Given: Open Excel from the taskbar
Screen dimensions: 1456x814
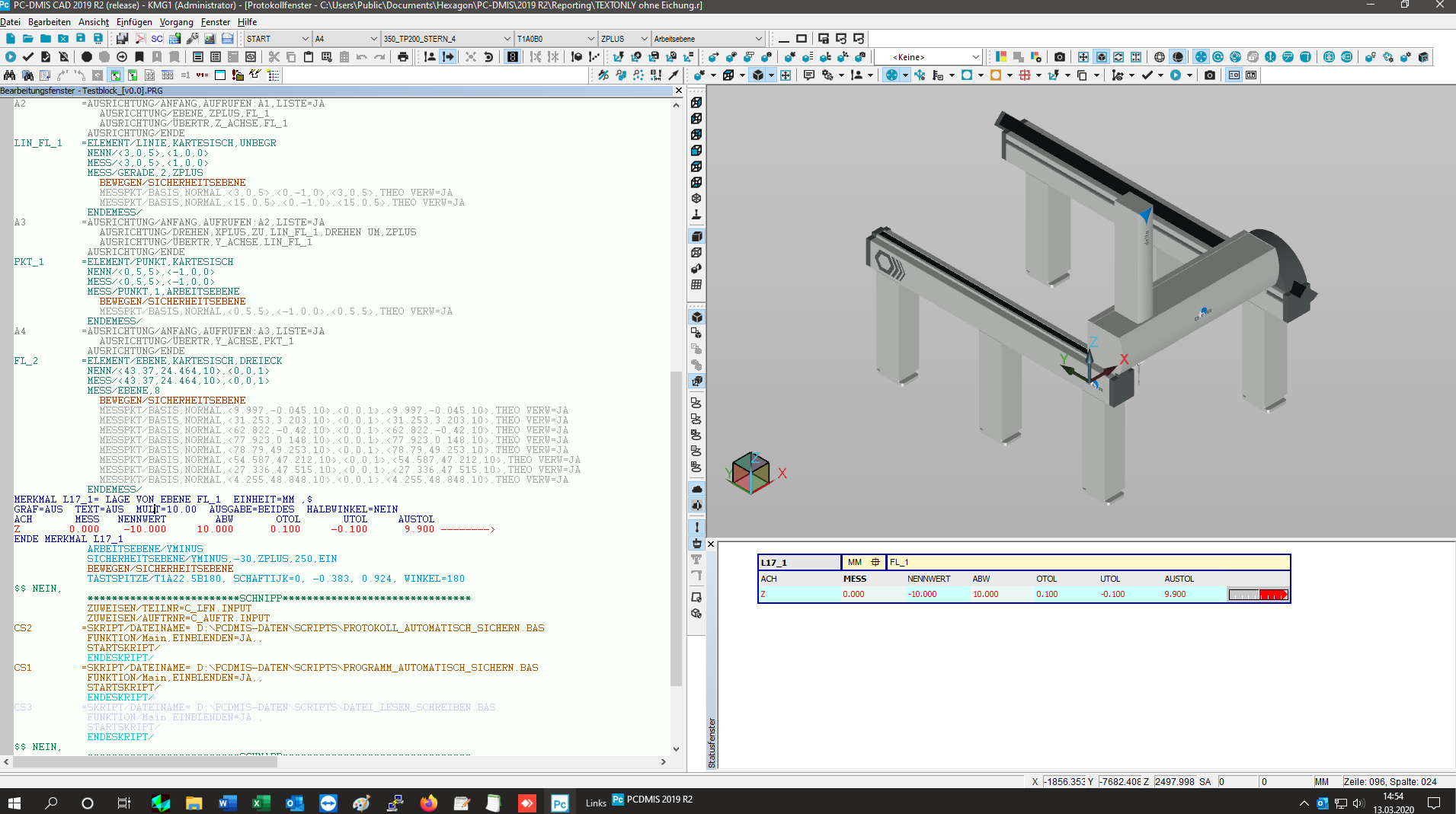Looking at the screenshot, I should [x=261, y=803].
